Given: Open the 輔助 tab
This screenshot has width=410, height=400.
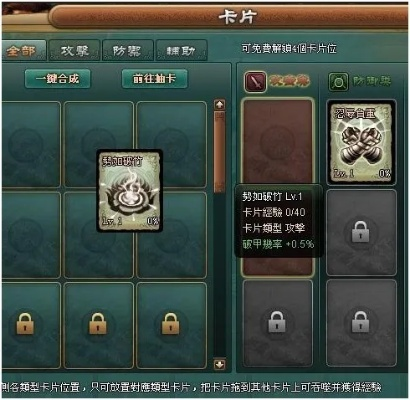Looking at the screenshot, I should coord(181,51).
